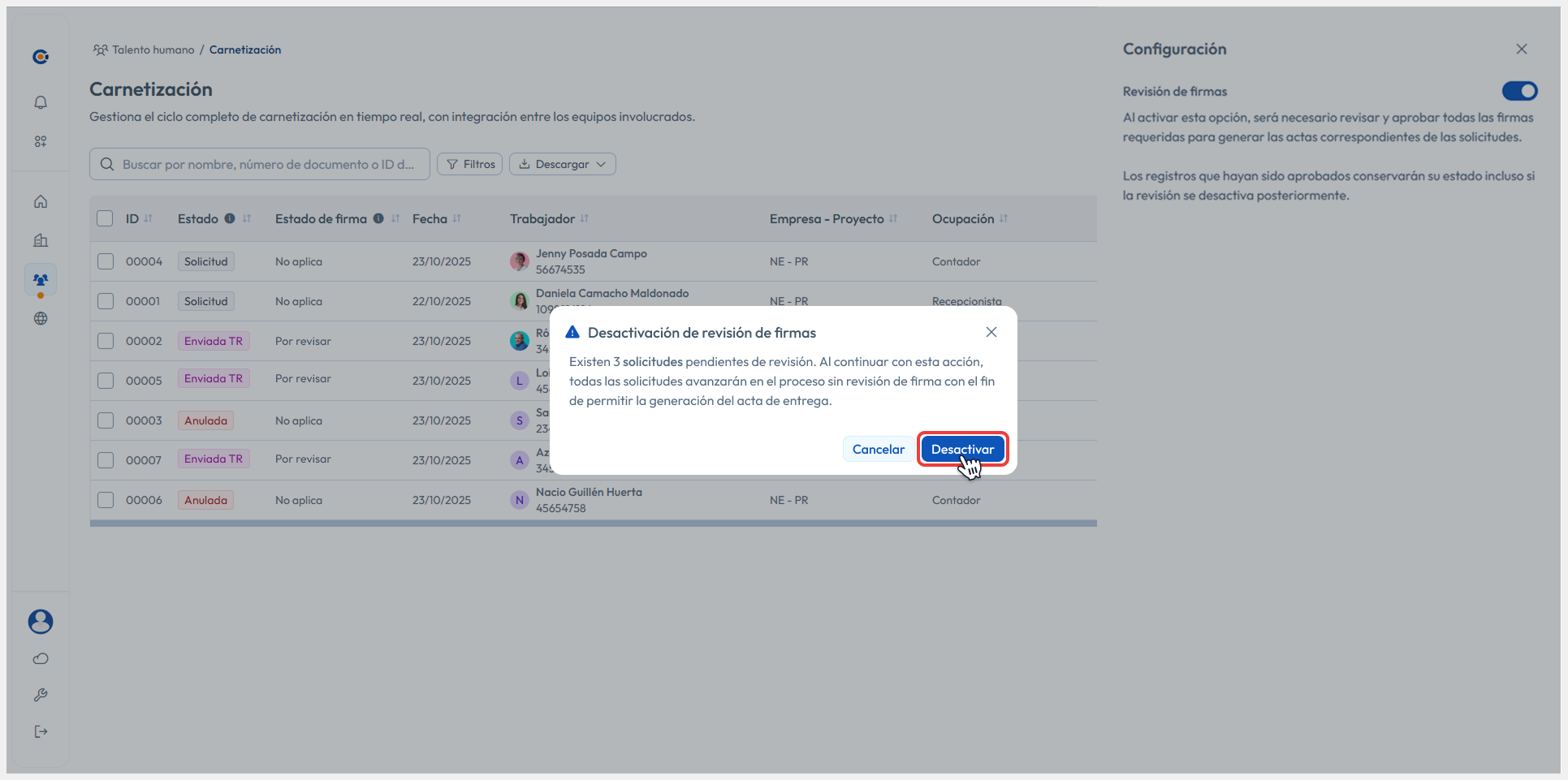The image size is (1568, 780).
Task: Toggle the Revisión de firmas switch
Action: point(1518,91)
